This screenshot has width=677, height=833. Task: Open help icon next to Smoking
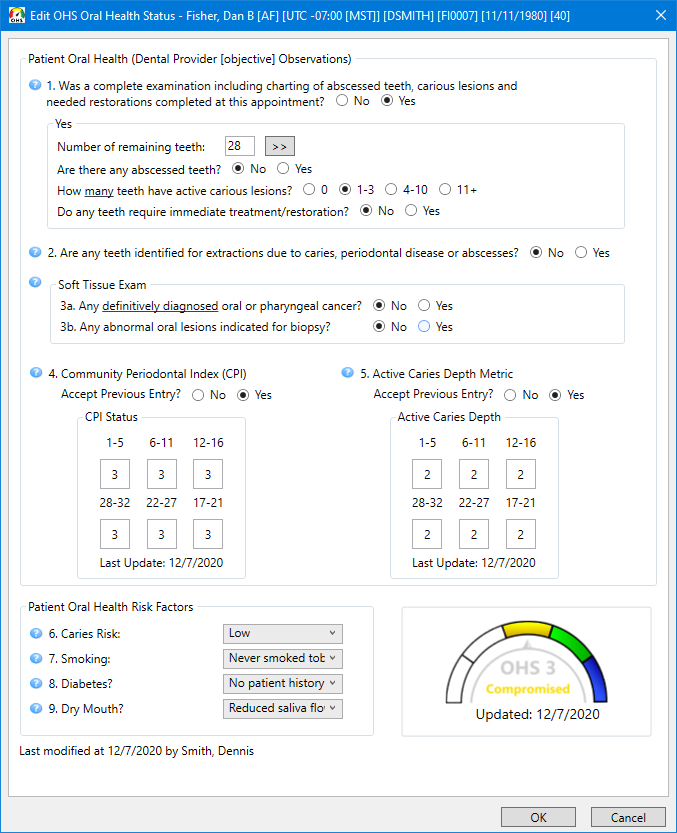tap(35, 658)
